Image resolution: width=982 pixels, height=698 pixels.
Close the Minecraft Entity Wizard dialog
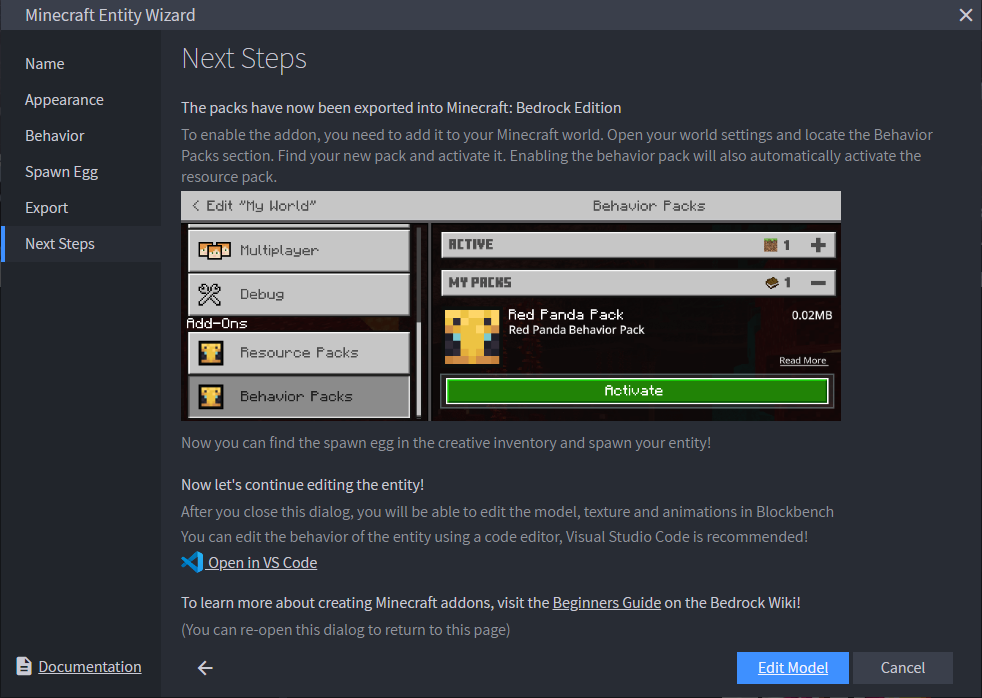(965, 15)
